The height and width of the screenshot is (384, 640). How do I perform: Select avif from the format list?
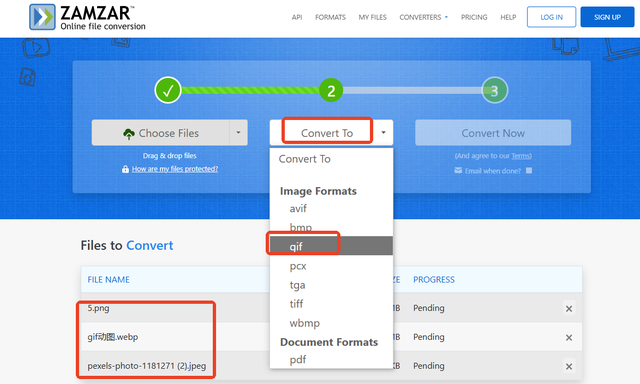pyautogui.click(x=331, y=209)
